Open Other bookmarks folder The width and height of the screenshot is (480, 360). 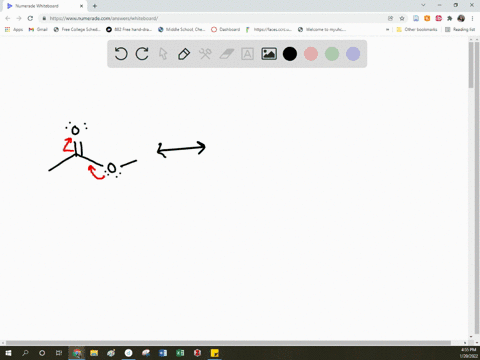pos(417,29)
